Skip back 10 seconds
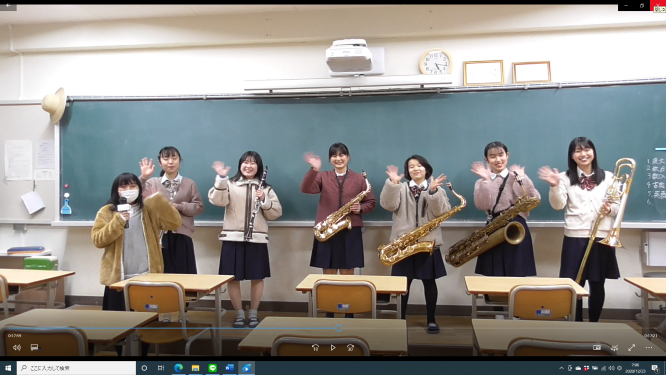666x375 pixels. (x=315, y=347)
